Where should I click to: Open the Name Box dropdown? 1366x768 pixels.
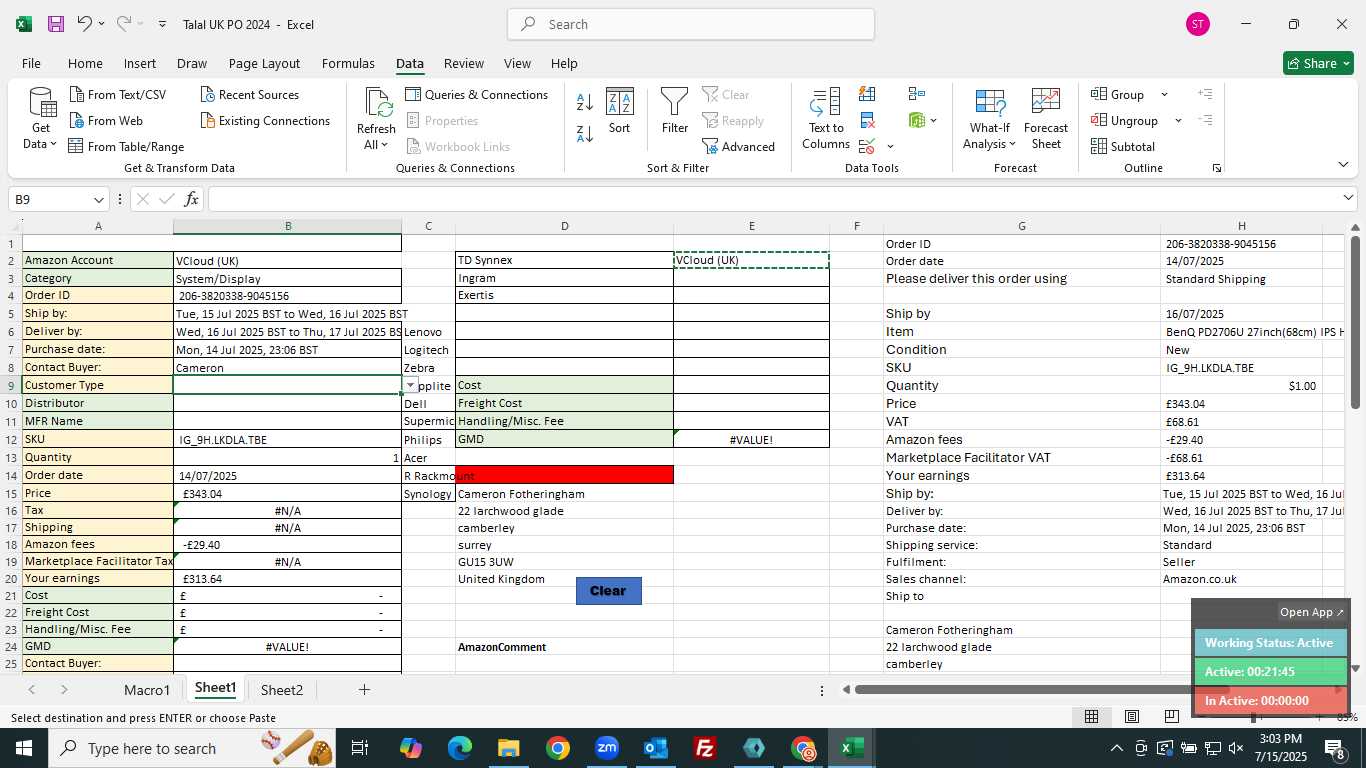click(98, 199)
